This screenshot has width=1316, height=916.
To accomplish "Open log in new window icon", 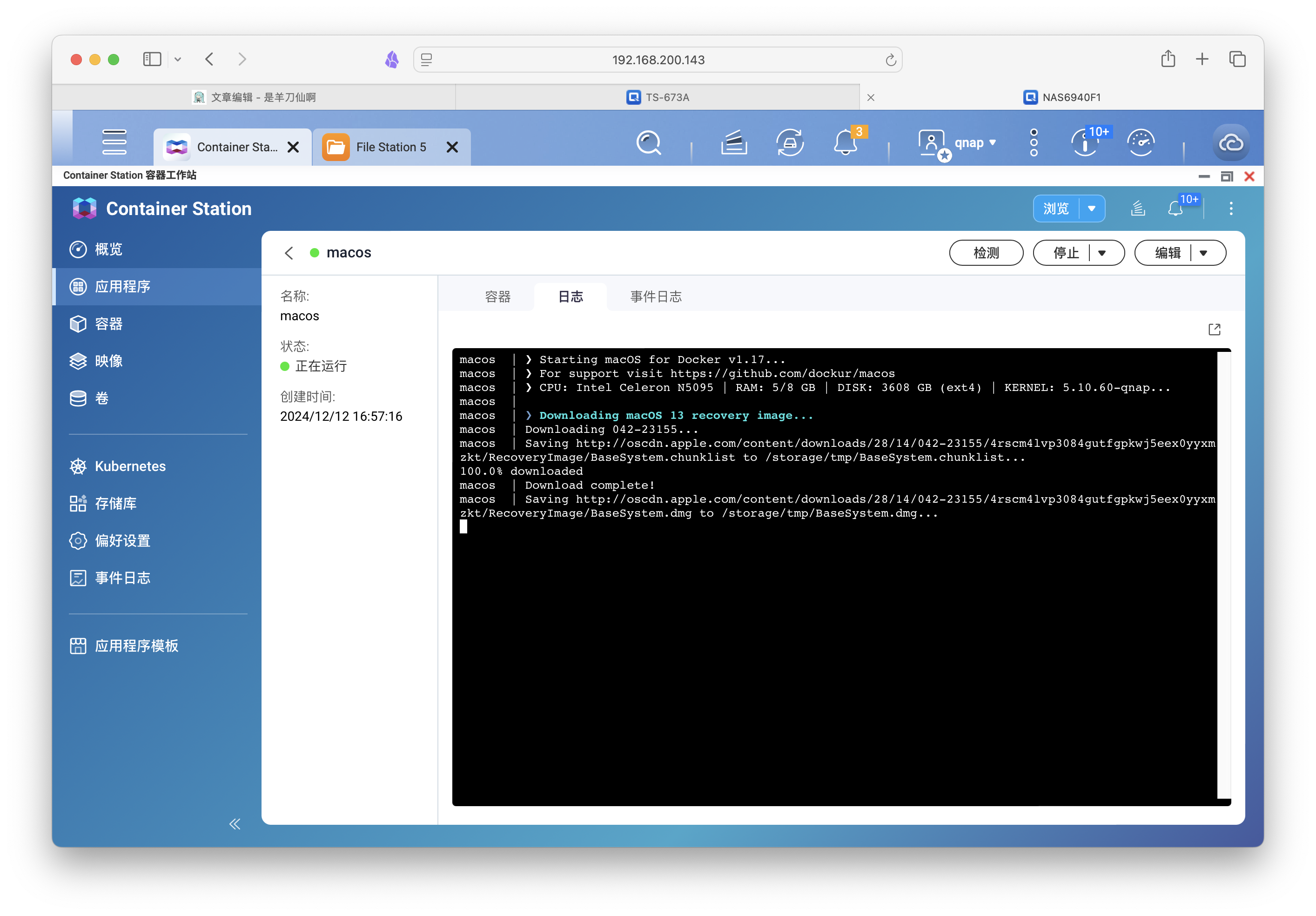I will click(1214, 329).
